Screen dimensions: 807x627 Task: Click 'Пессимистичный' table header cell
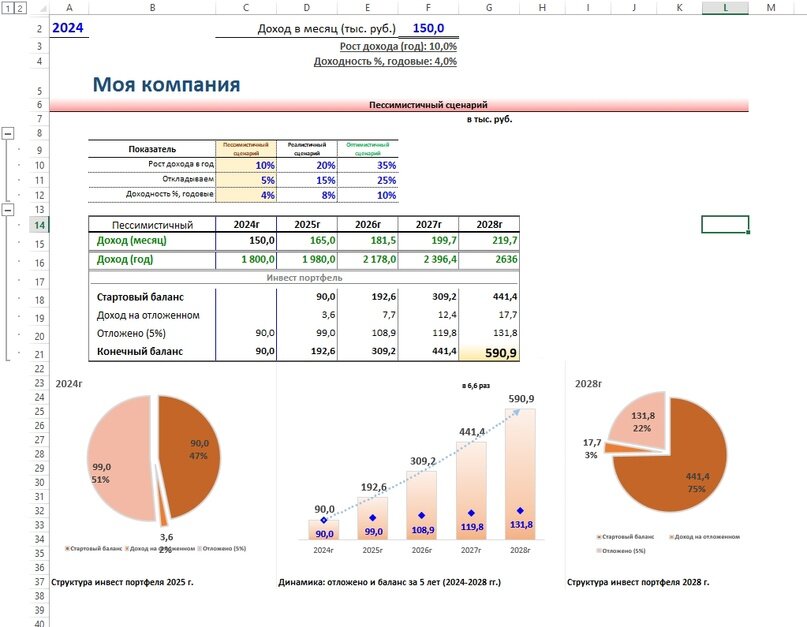(x=152, y=224)
